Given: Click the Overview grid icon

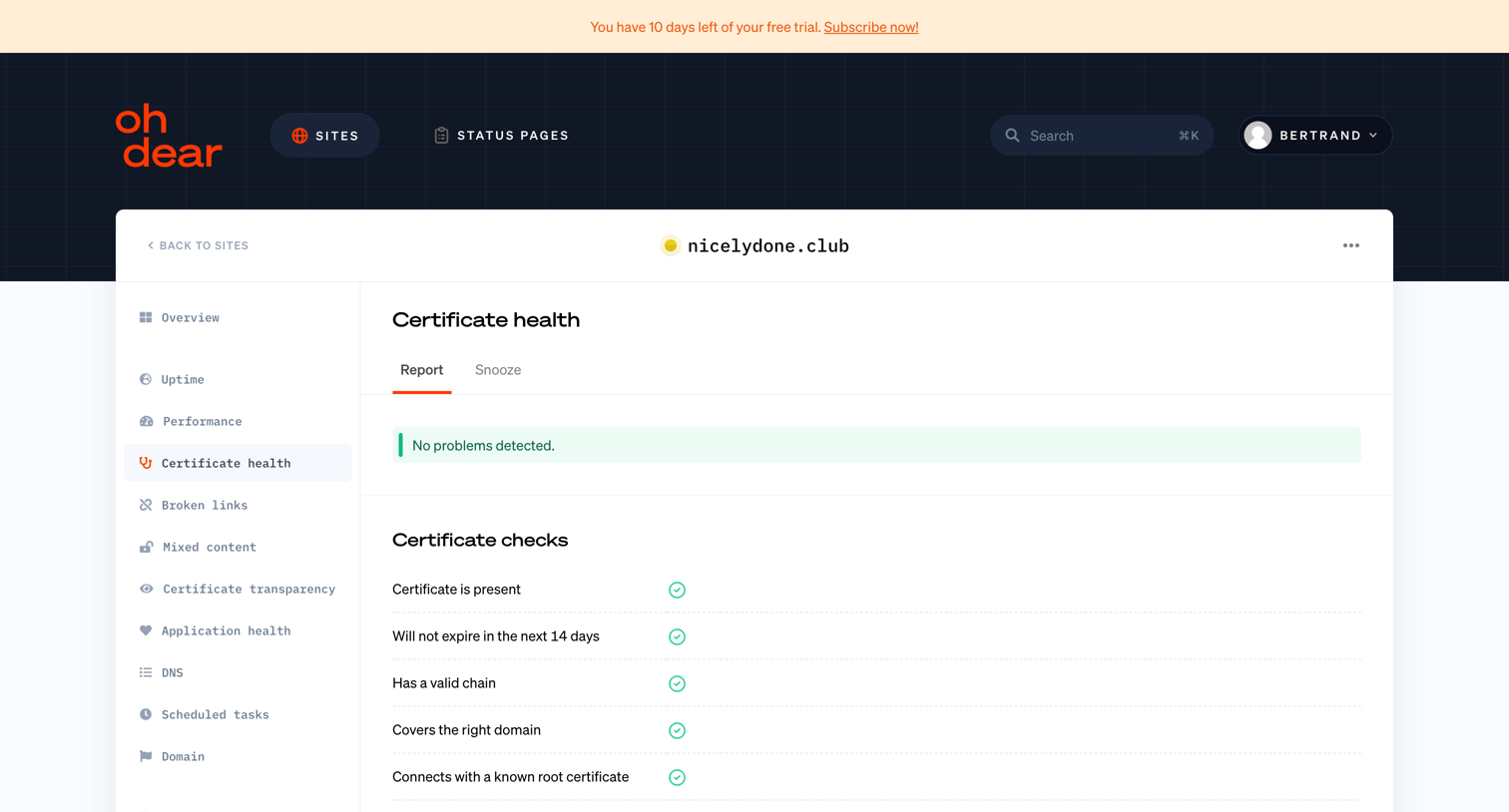Looking at the screenshot, I should [x=146, y=317].
